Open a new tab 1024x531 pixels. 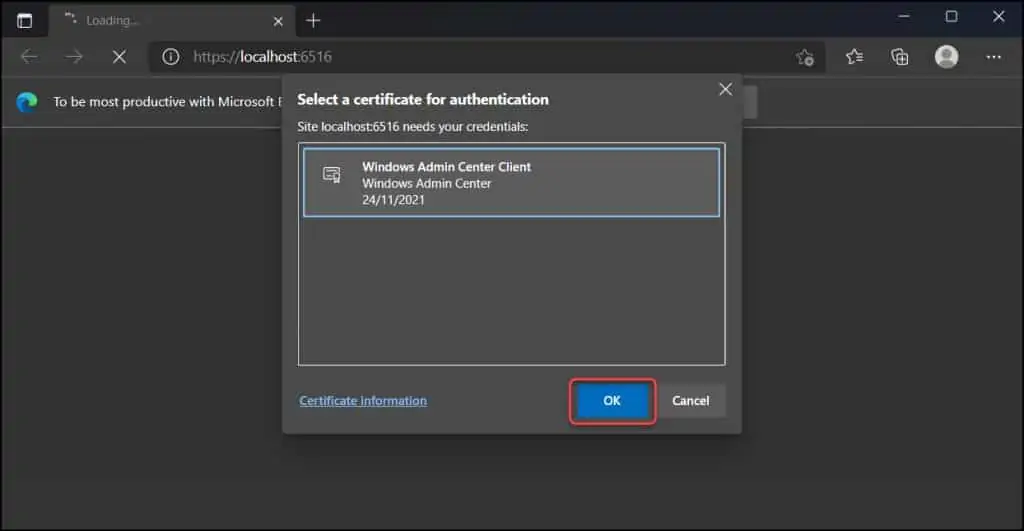click(313, 21)
